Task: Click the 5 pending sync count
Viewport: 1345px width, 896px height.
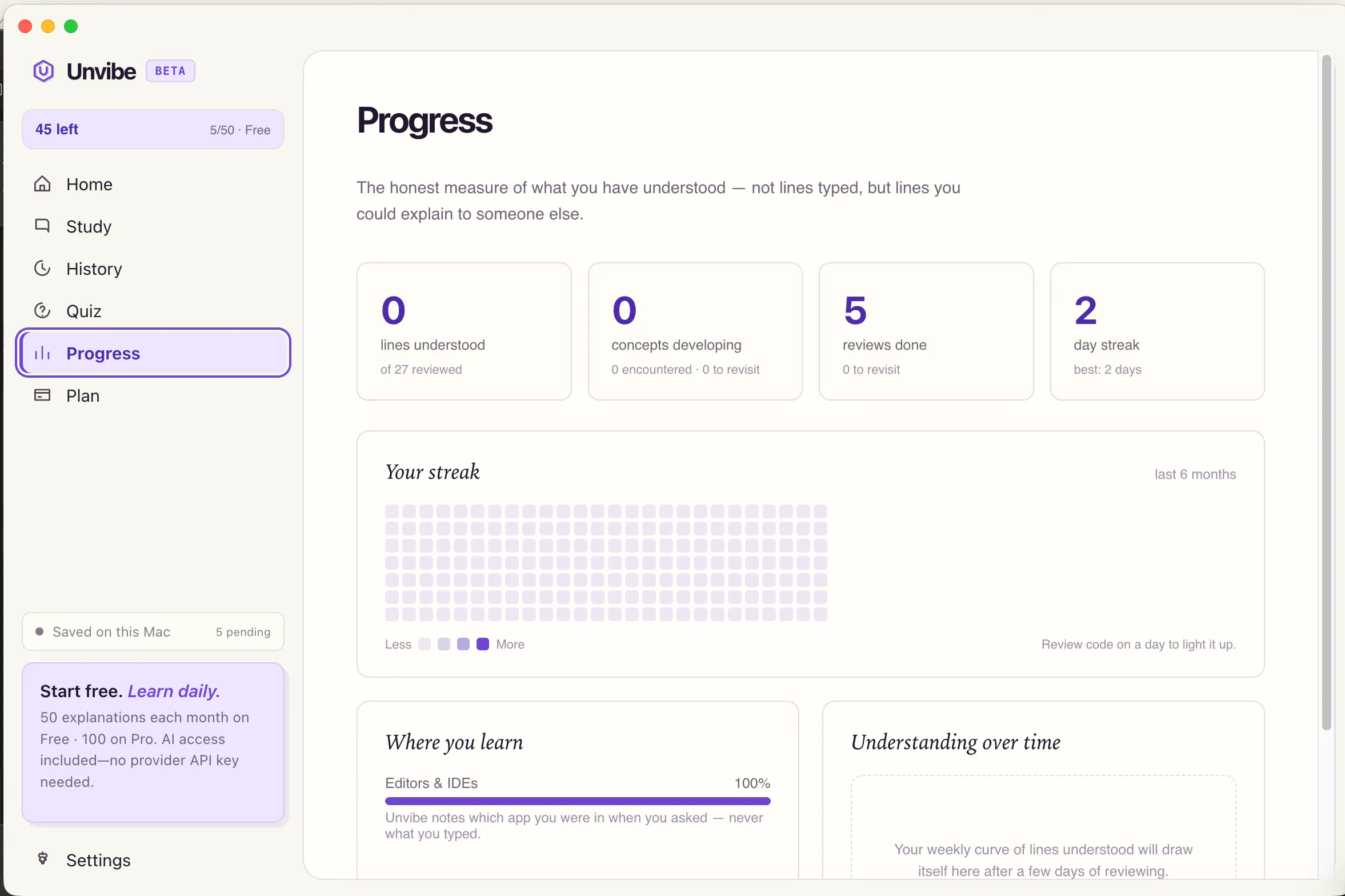Action: (x=243, y=631)
